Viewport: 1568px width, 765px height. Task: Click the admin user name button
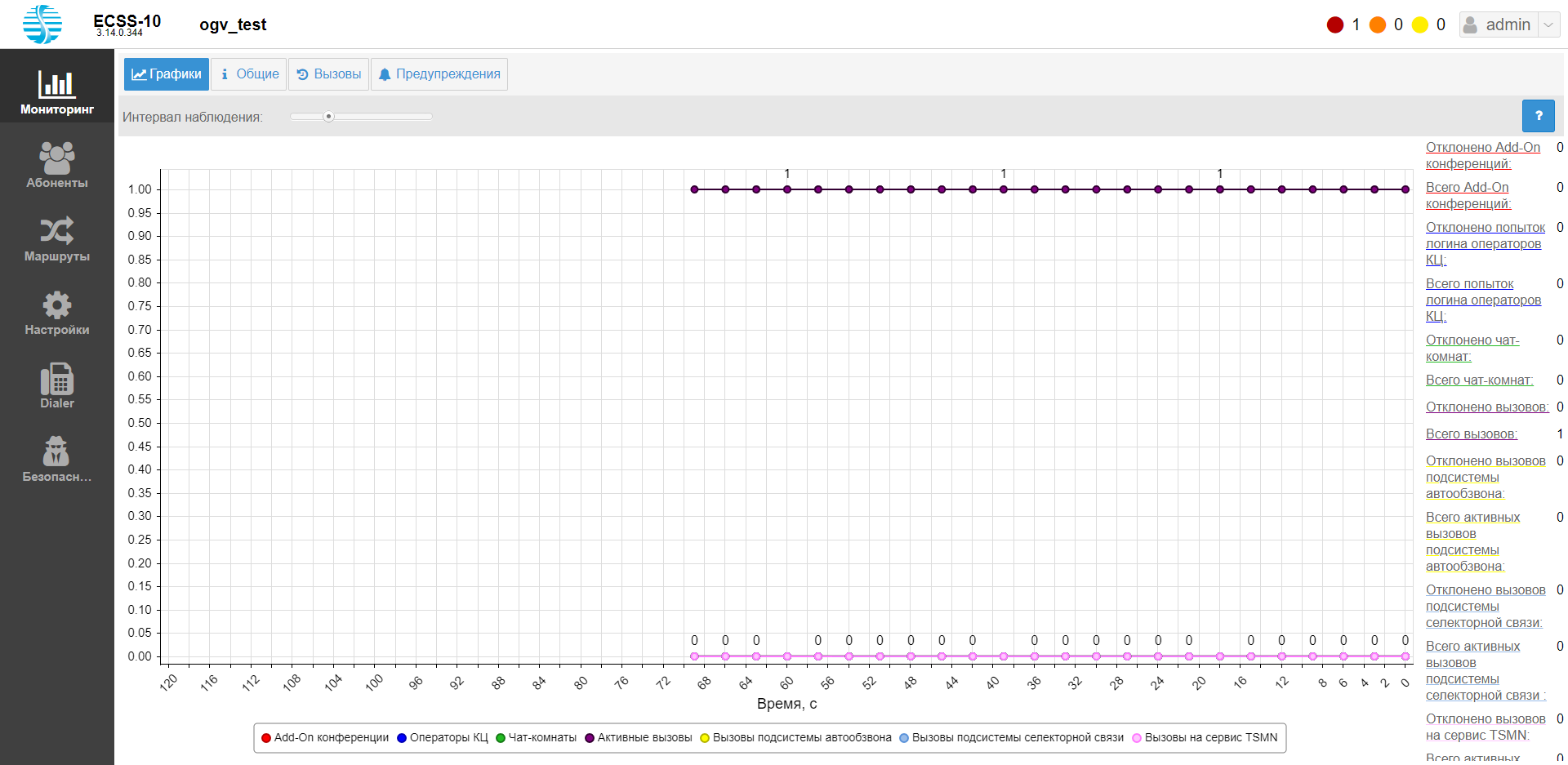point(1499,25)
